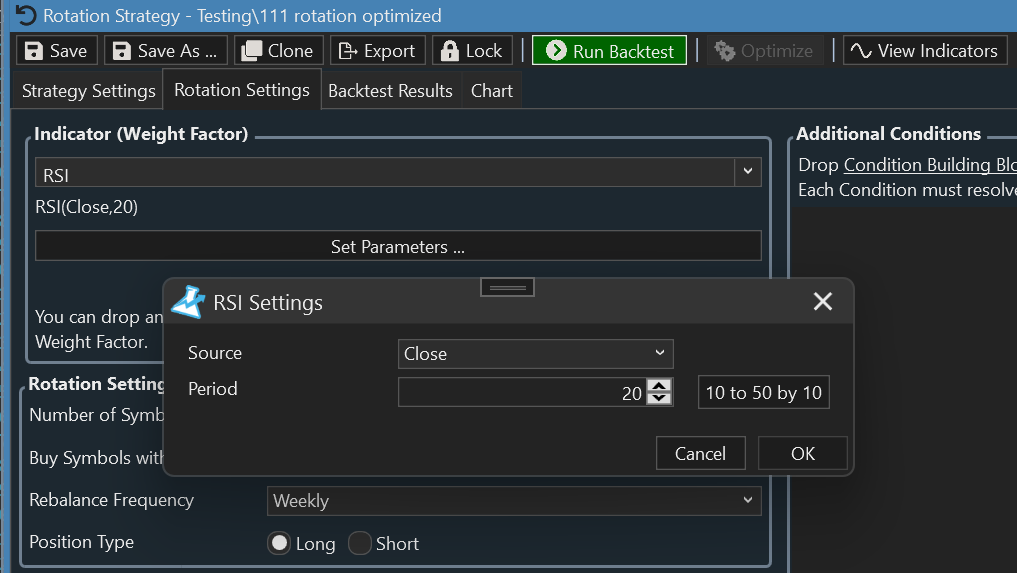Clone the rotation strategy

click(279, 51)
